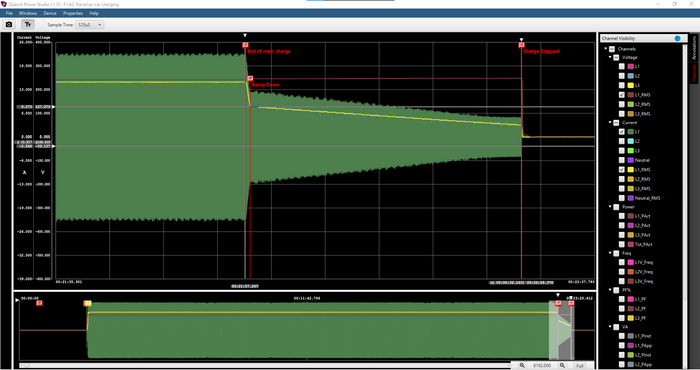Open the File menu
Screen dimensions: 700x370
point(9,13)
